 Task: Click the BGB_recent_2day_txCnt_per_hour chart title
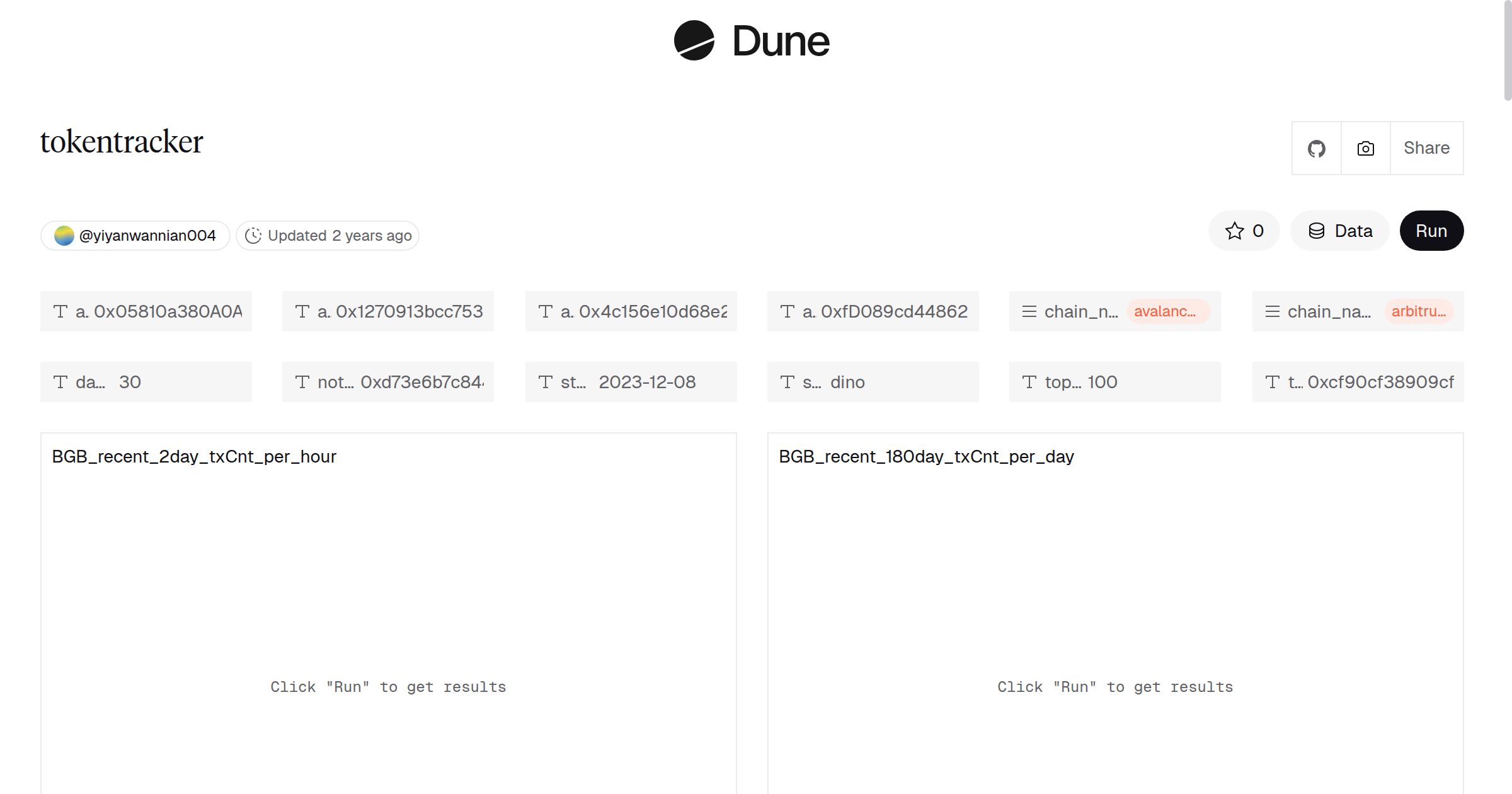pos(194,457)
